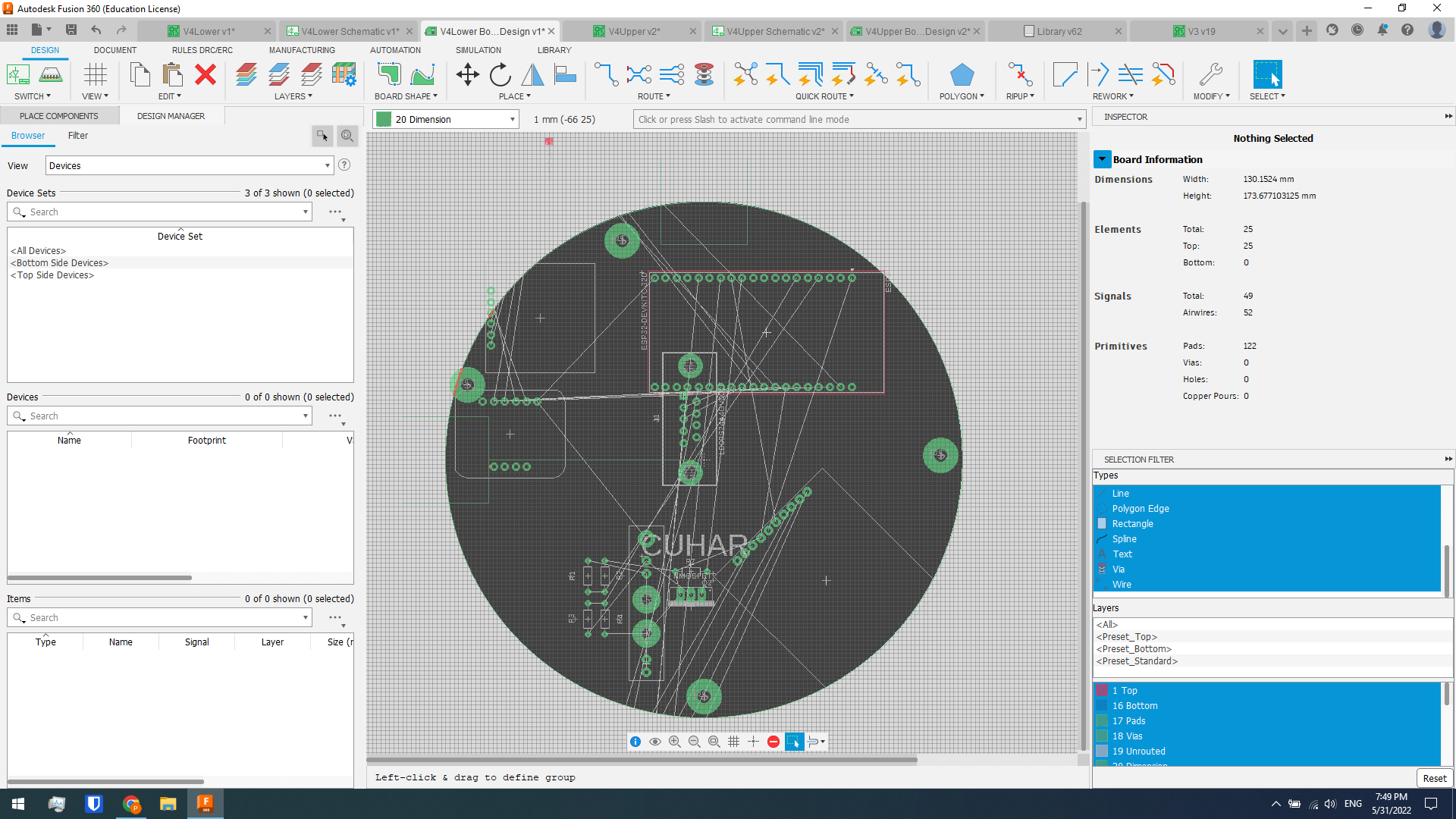Toggle Text type in Selection Filter
The height and width of the screenshot is (819, 1456).
[1122, 554]
